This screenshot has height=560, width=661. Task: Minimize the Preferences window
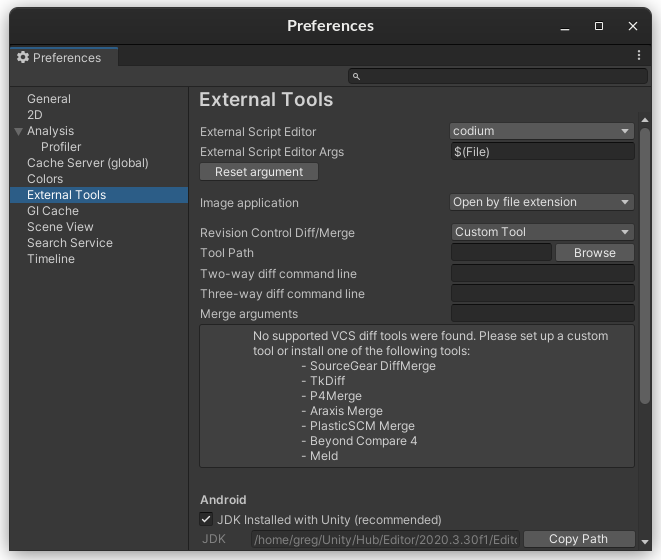tap(565, 26)
